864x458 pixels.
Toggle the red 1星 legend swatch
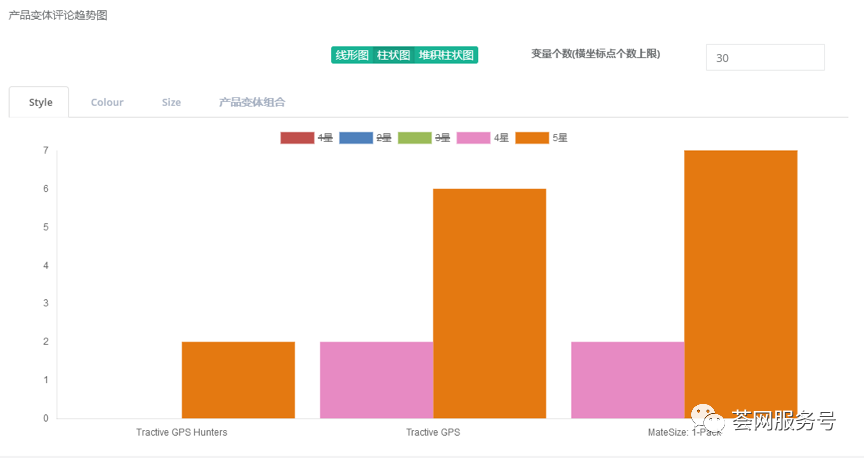[297, 138]
